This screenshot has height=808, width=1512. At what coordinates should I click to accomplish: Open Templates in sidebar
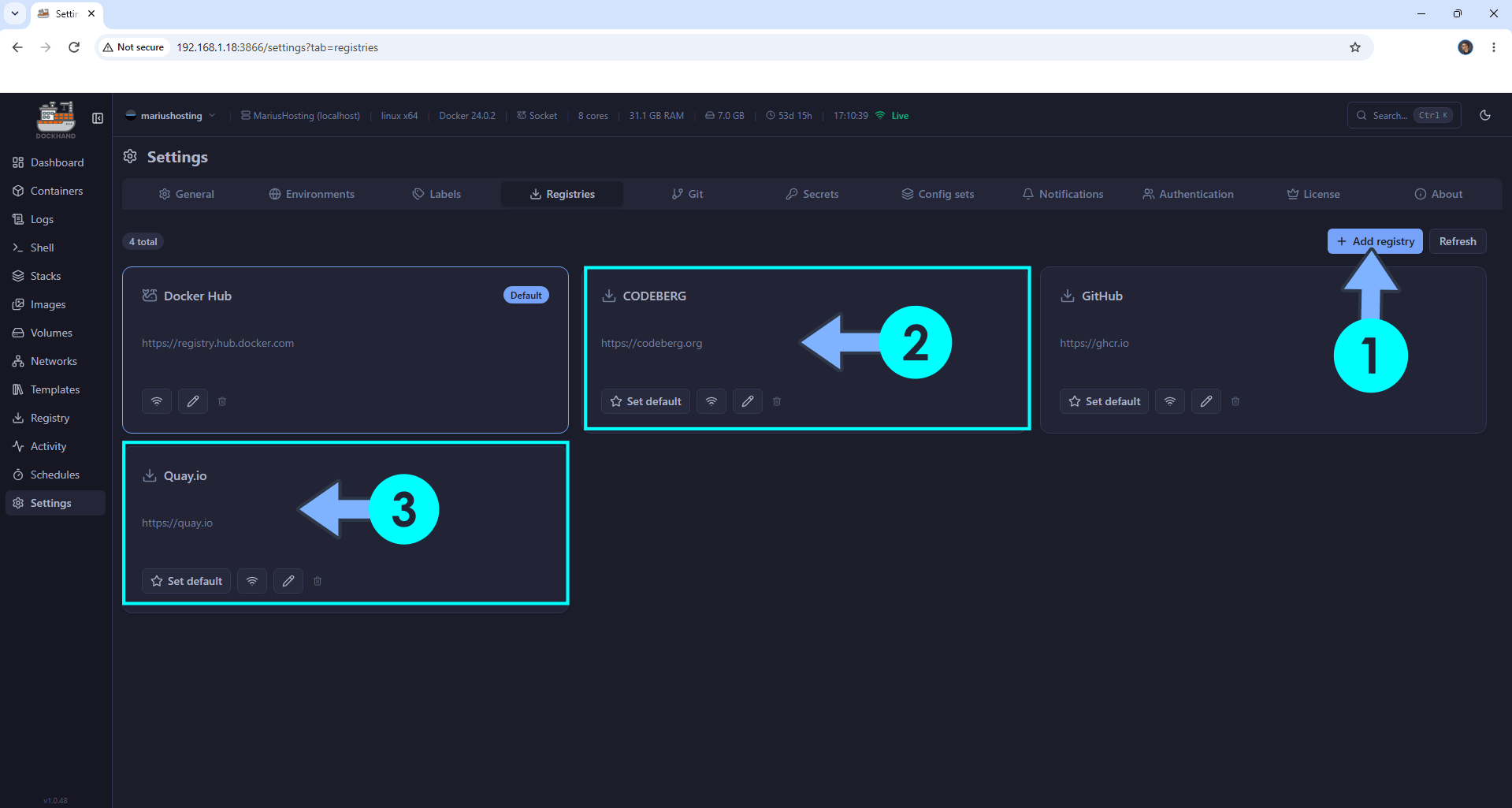pyautogui.click(x=55, y=389)
